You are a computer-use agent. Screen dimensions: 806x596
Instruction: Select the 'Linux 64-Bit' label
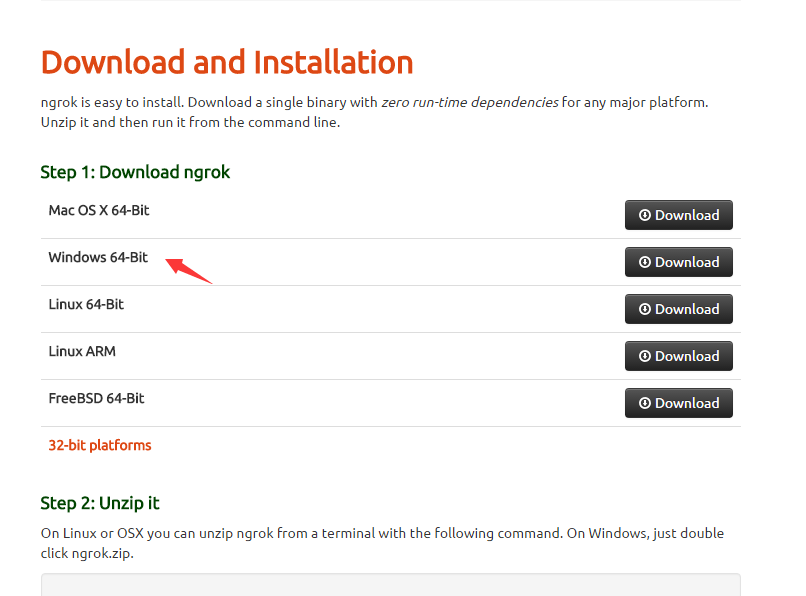86,304
